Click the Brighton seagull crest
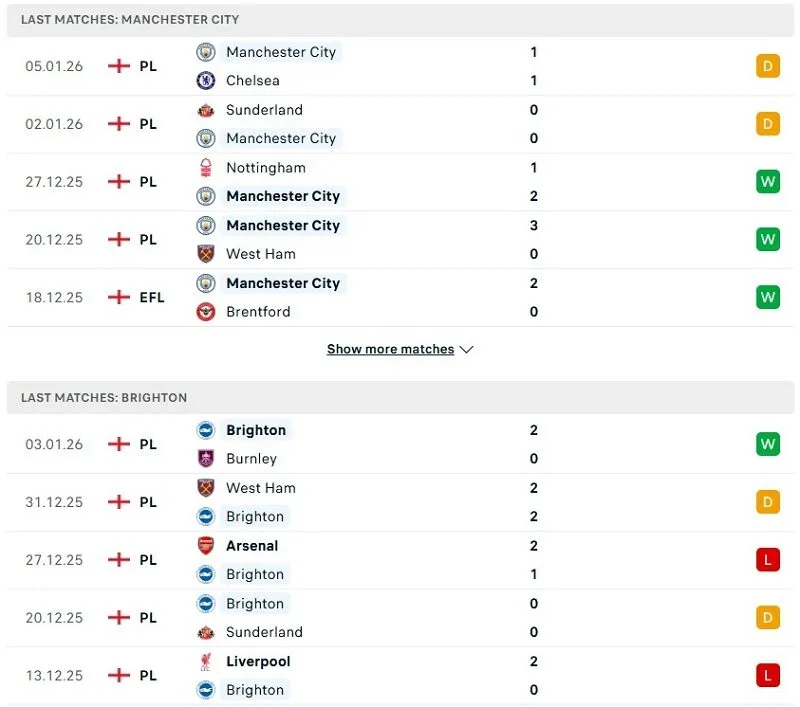 [206, 430]
